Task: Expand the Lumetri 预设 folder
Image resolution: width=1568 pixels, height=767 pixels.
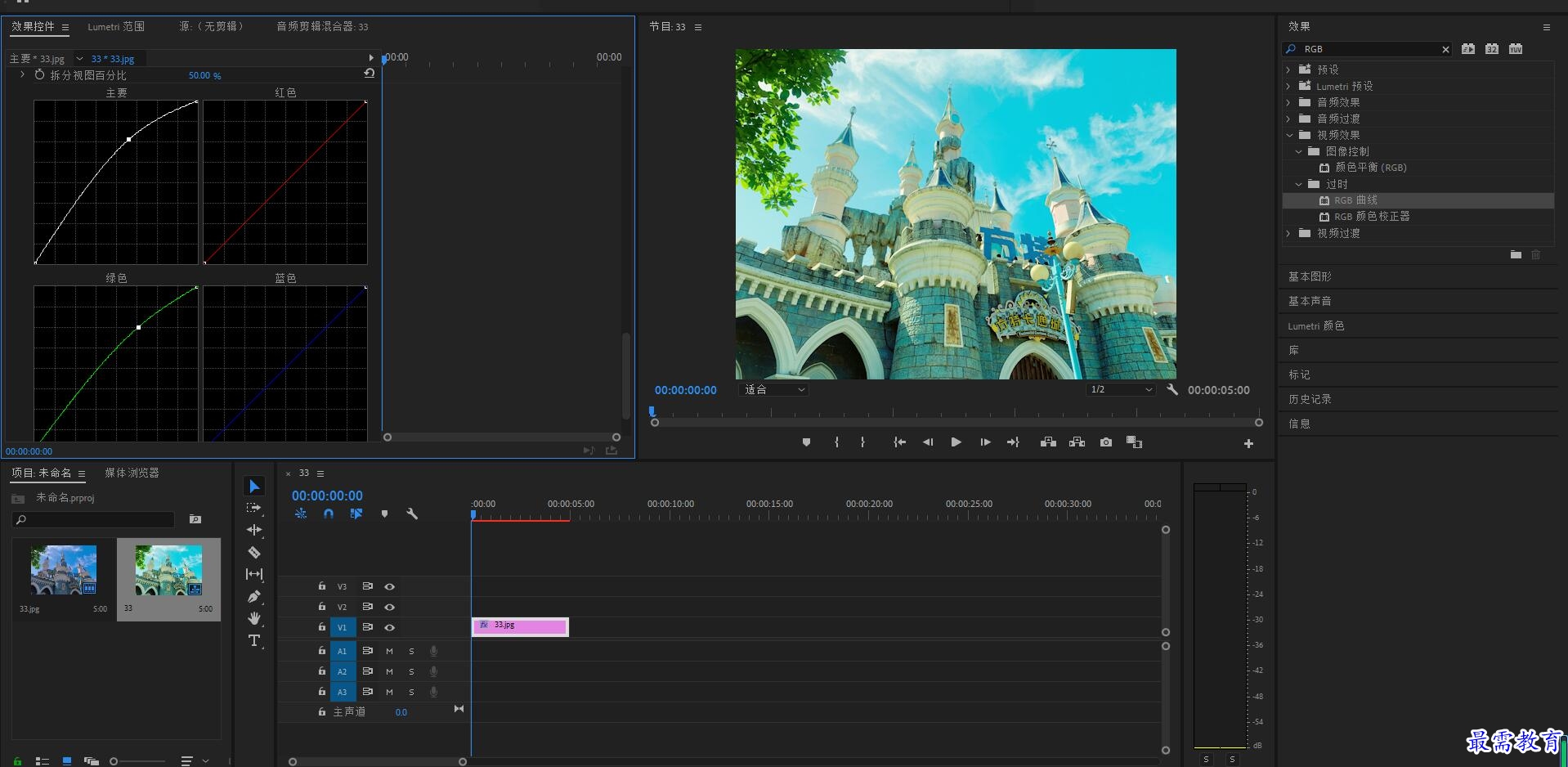Action: (x=1288, y=86)
